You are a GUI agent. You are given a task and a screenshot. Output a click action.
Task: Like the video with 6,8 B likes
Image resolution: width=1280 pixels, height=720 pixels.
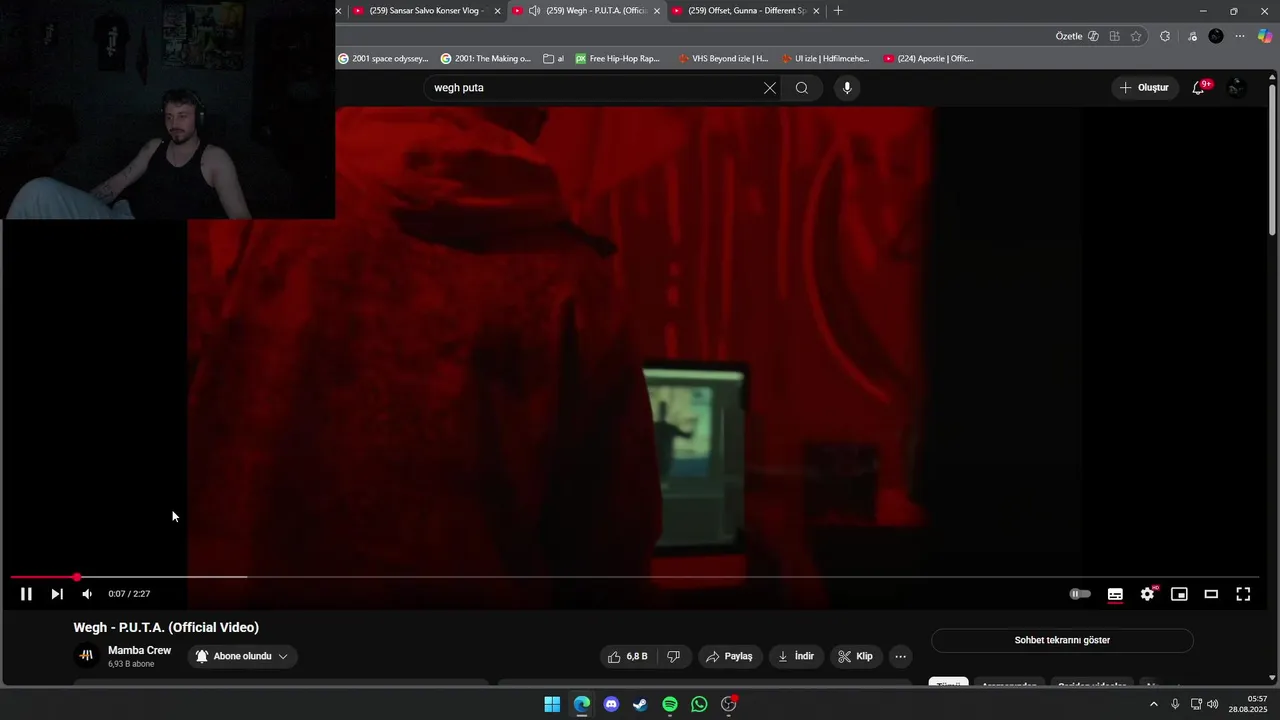tap(628, 657)
